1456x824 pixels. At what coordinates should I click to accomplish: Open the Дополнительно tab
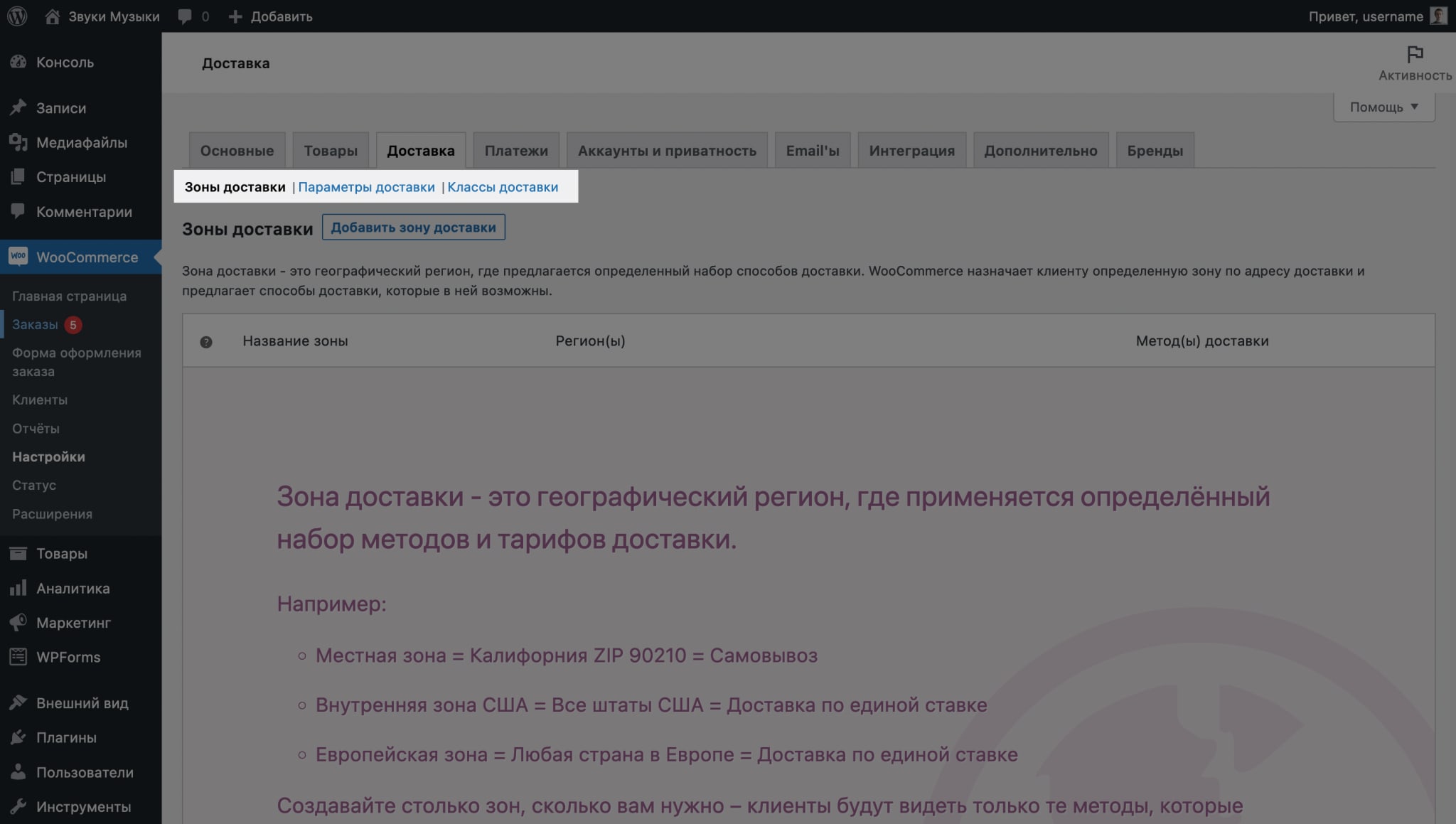coord(1041,150)
